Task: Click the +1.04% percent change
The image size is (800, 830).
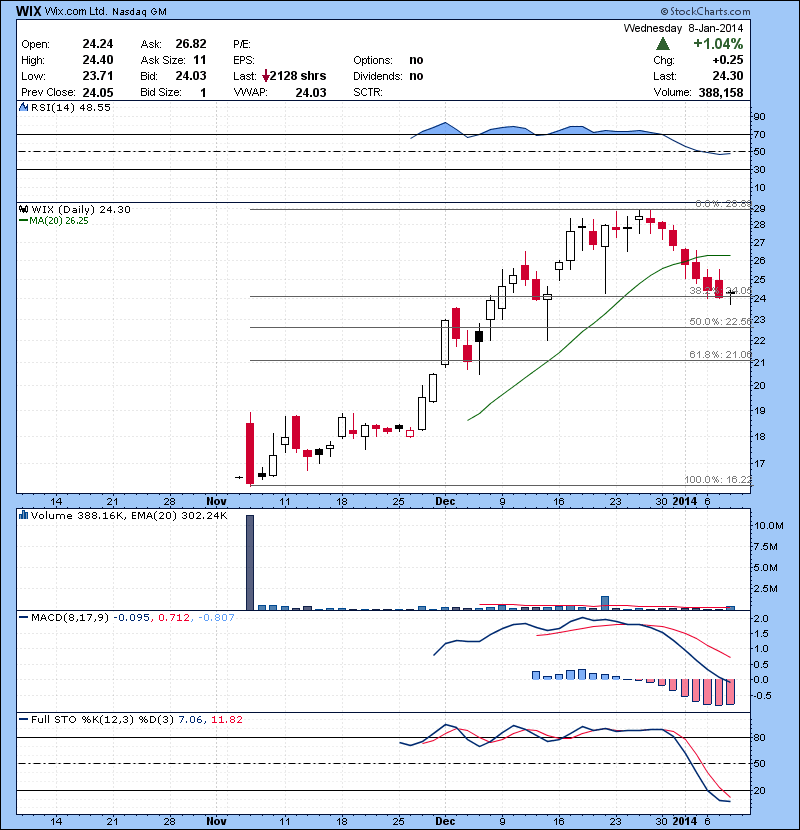Action: point(718,44)
